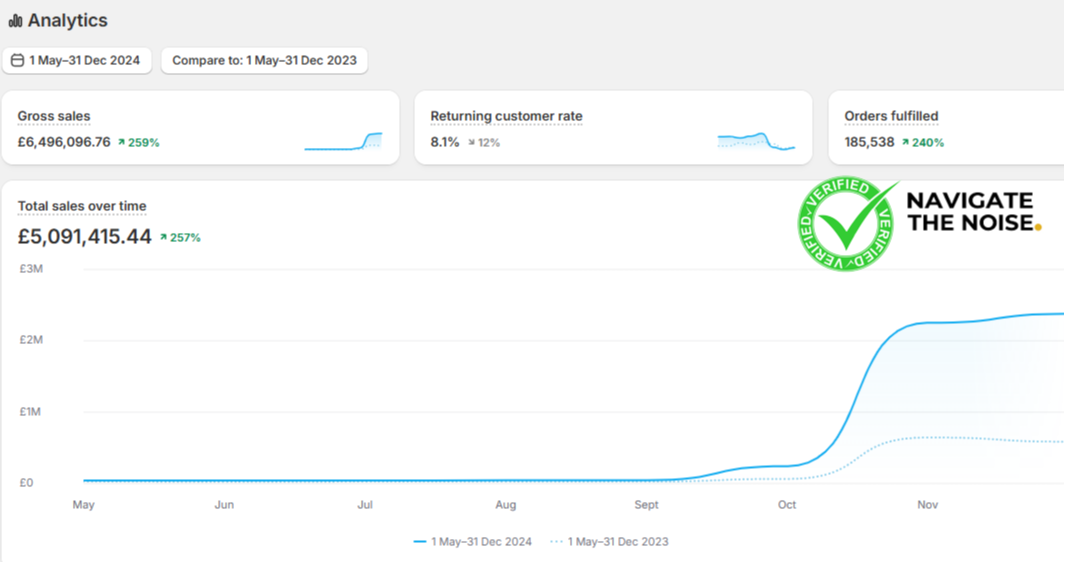Click the green Verified checkmark badge
The width and height of the screenshot is (1065, 563).
pyautogui.click(x=848, y=225)
